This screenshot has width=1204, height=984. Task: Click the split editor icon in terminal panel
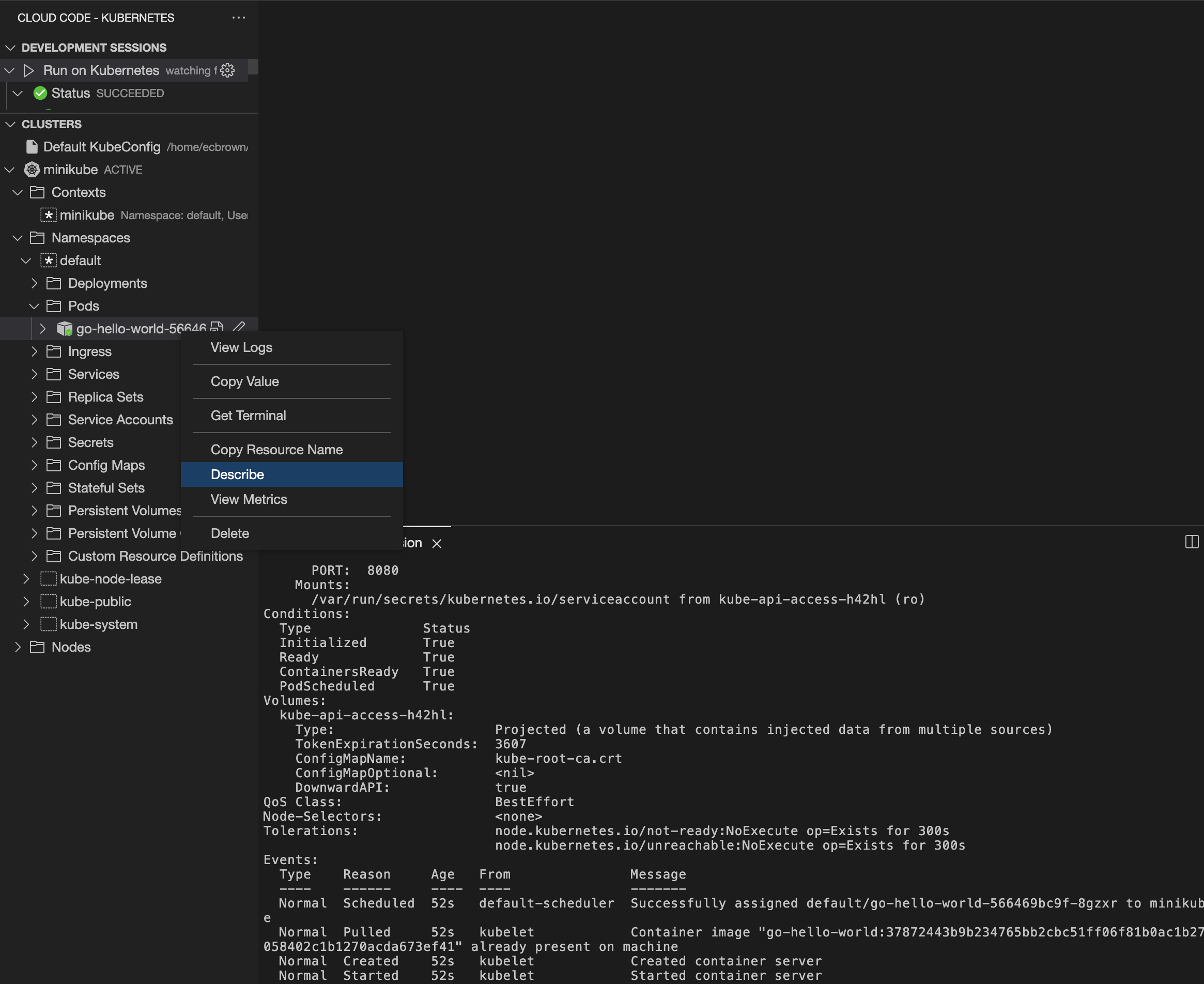click(x=1192, y=541)
